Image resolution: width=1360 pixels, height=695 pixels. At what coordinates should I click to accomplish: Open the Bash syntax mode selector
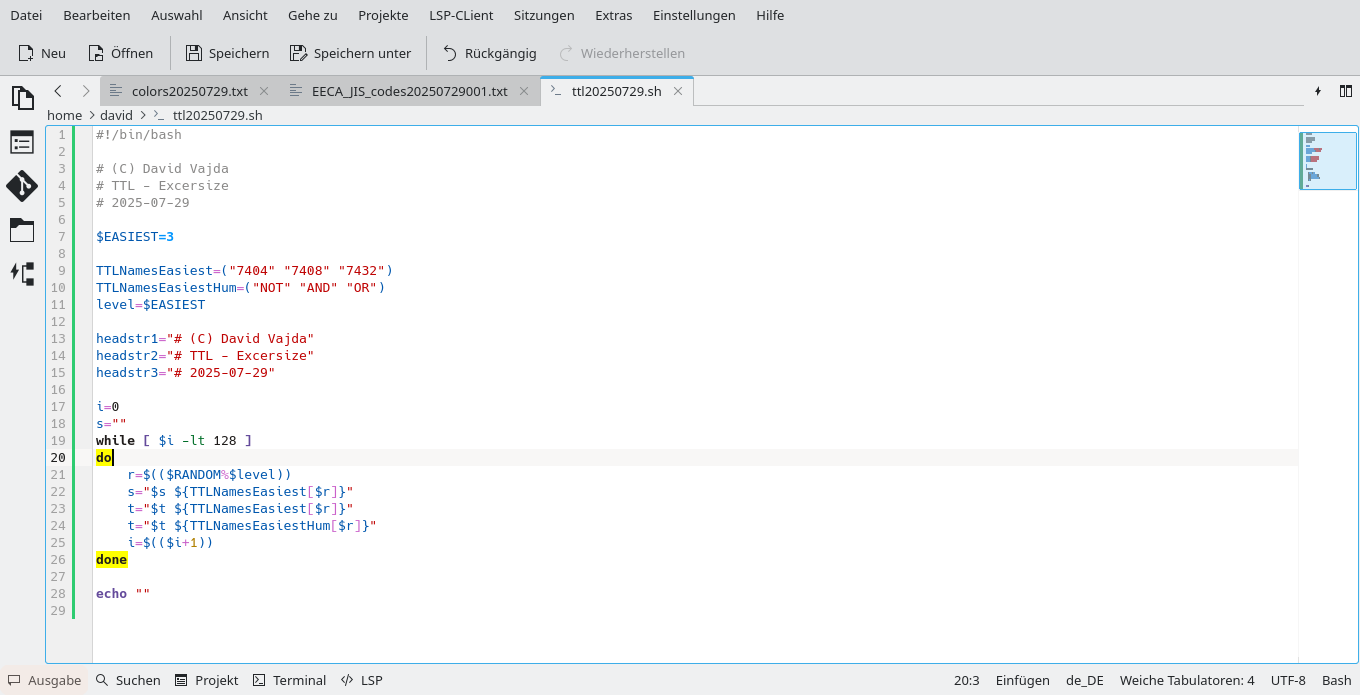1337,680
